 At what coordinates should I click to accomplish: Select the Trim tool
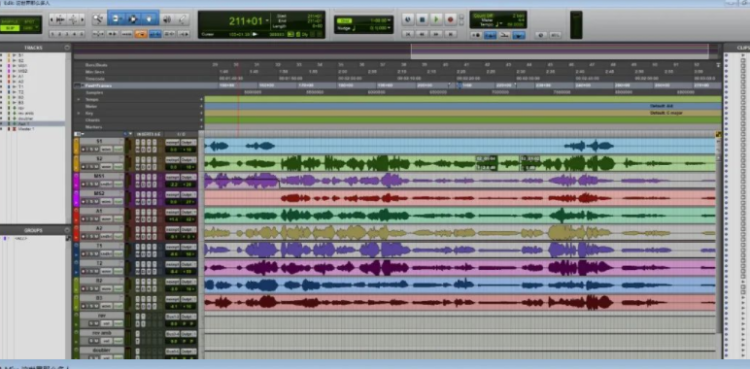pos(115,19)
